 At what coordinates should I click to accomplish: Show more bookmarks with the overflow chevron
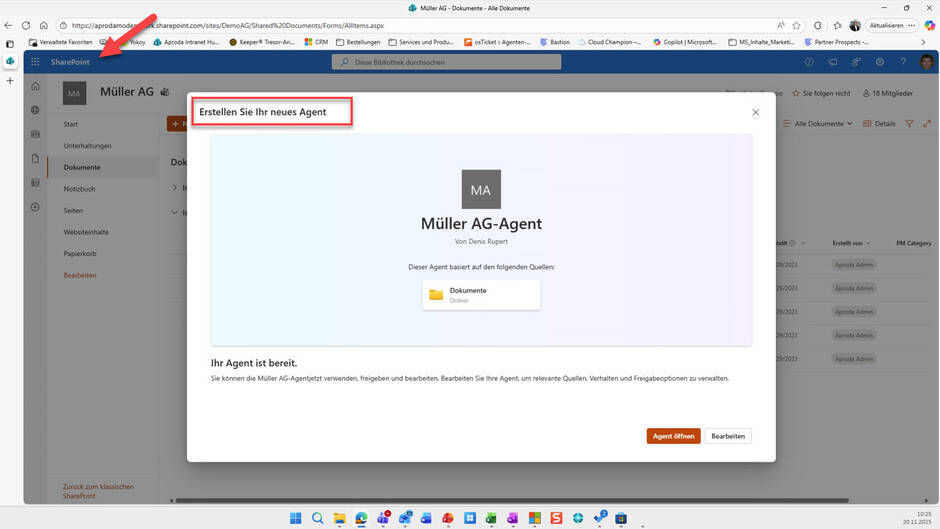tap(923, 42)
